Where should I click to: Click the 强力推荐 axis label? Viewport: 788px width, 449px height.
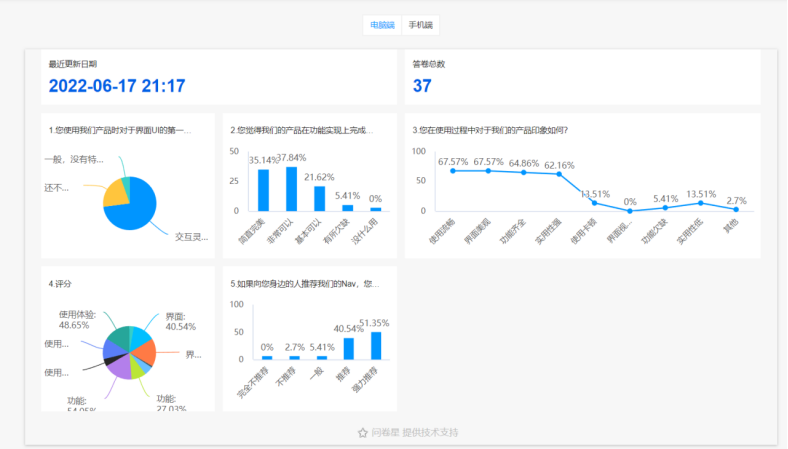[x=366, y=379]
